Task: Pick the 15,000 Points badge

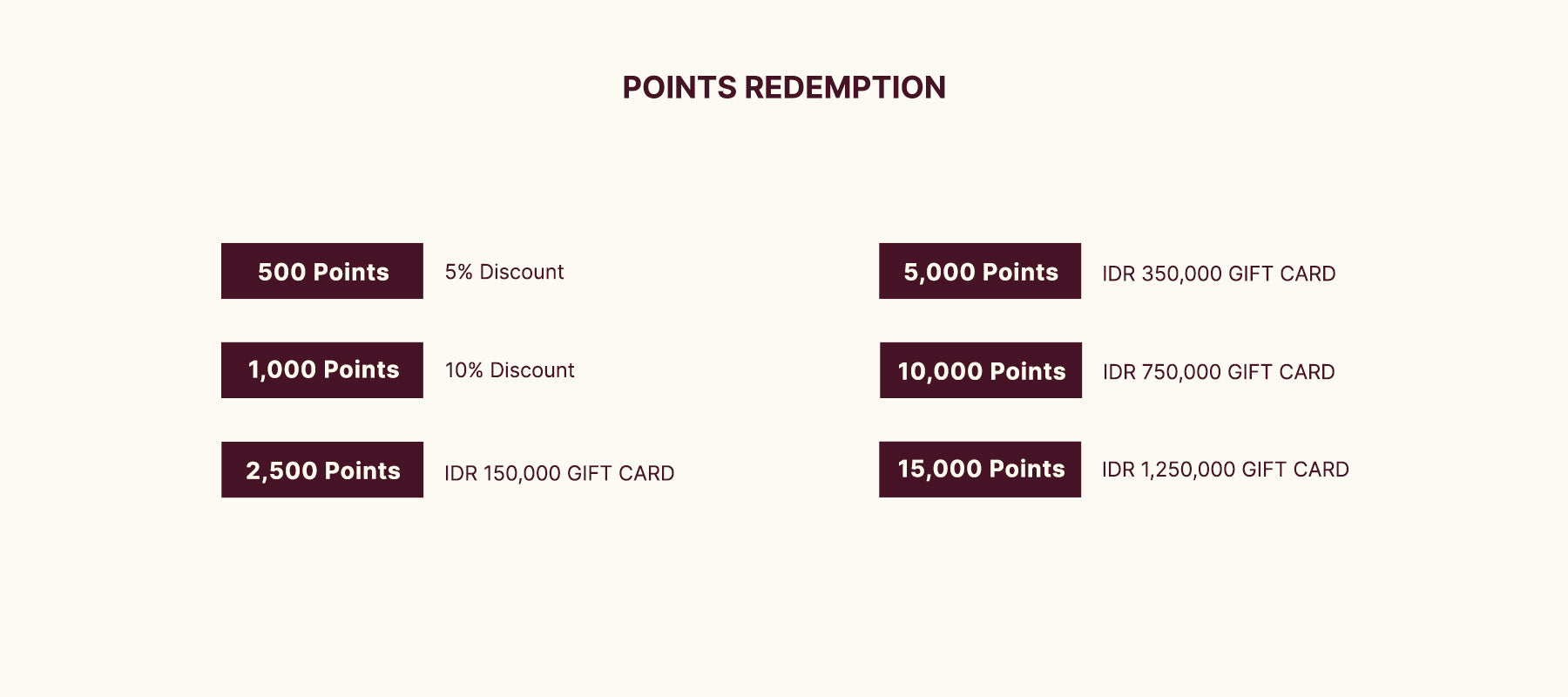Action: [980, 470]
